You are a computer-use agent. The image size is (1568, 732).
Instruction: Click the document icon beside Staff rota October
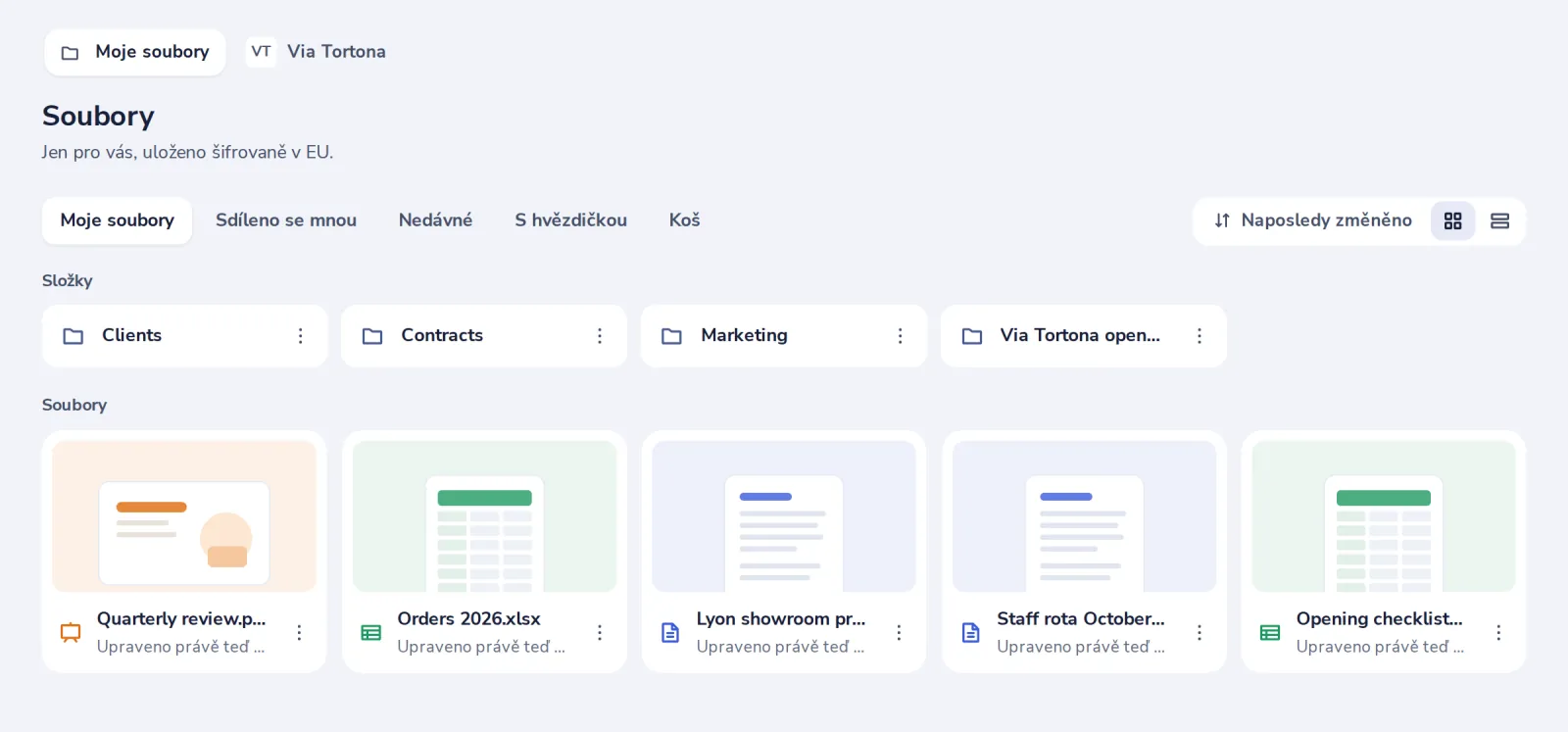[x=970, y=633]
